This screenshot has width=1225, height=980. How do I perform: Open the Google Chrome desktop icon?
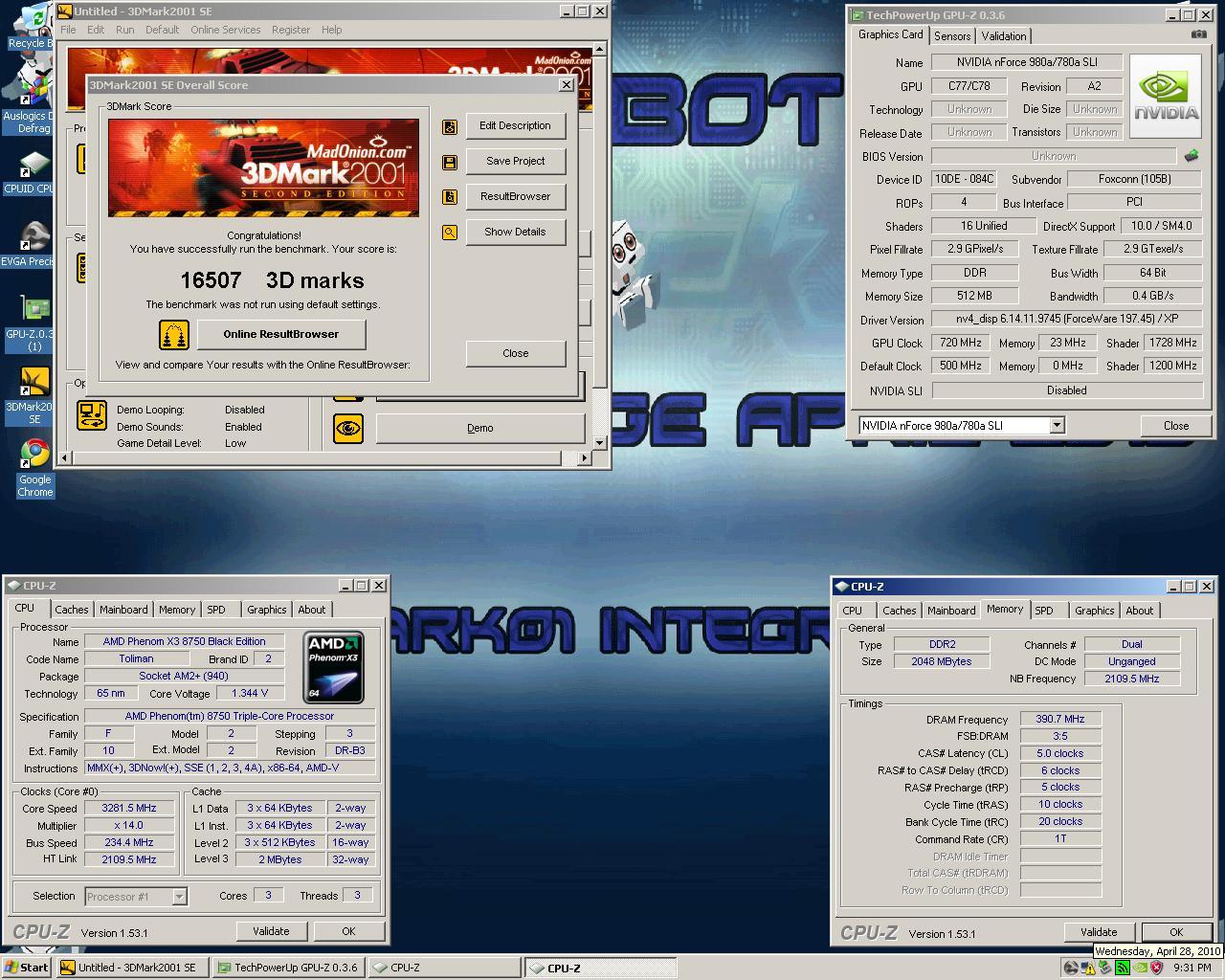click(35, 468)
